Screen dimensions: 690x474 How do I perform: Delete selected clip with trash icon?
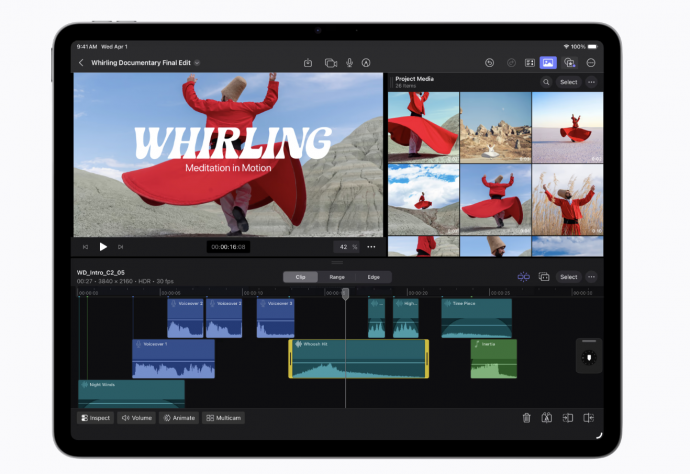point(526,418)
